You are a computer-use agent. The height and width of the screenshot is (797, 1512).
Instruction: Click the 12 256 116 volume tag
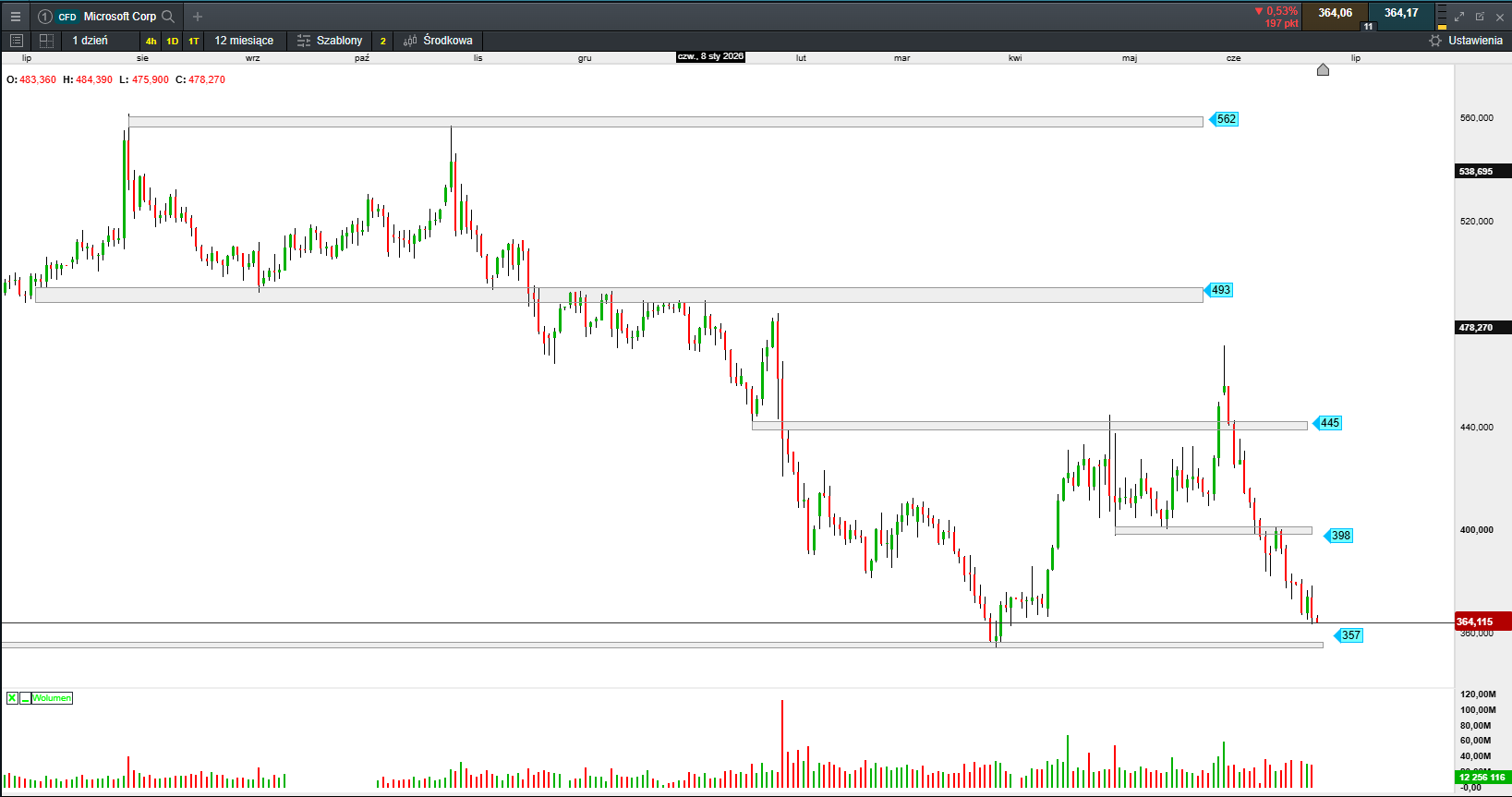1482,778
